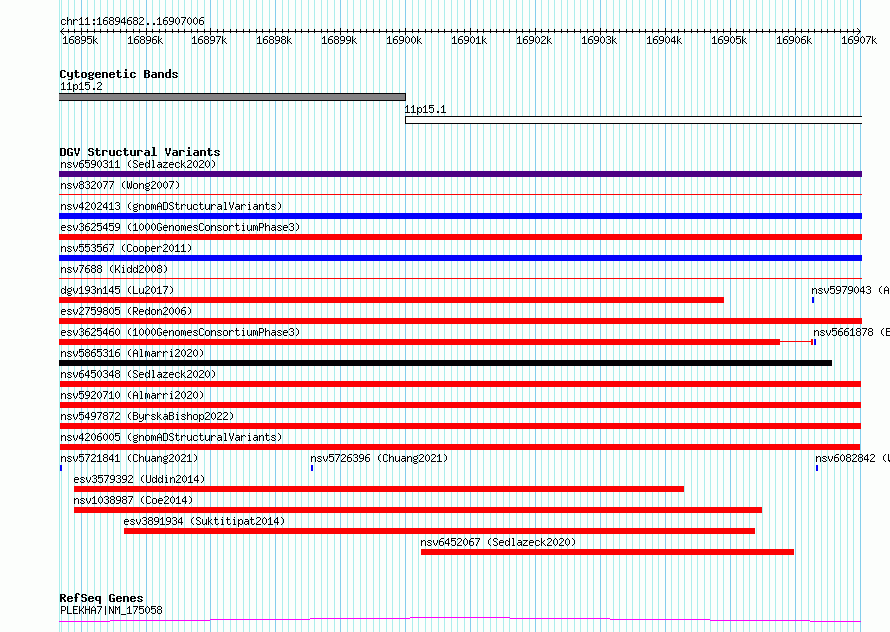Viewport: 890px width, 632px height.
Task: Click the dark purple nsv6590311 variant bar
Action: click(460, 174)
